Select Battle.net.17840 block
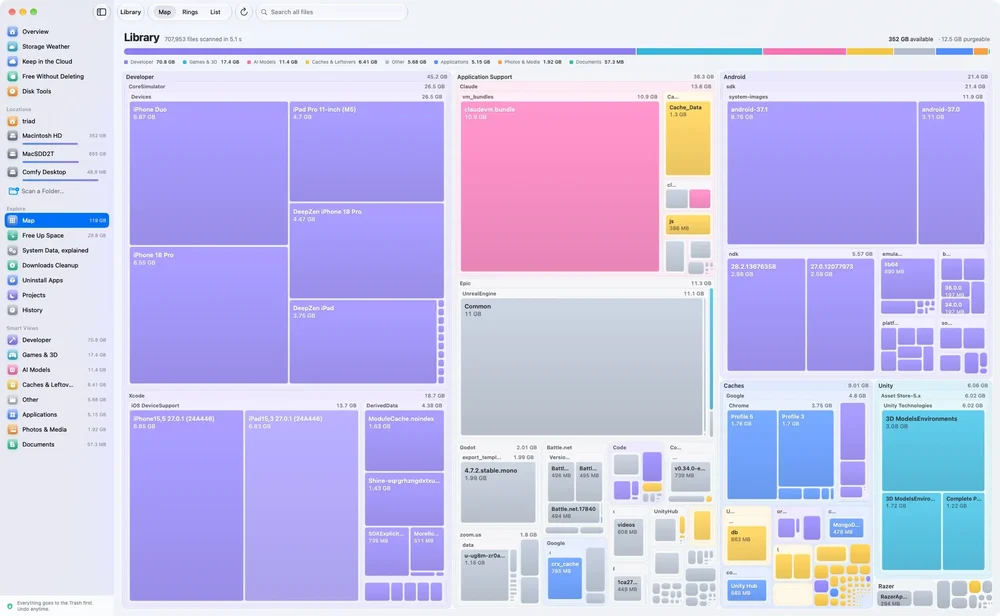 point(573,513)
